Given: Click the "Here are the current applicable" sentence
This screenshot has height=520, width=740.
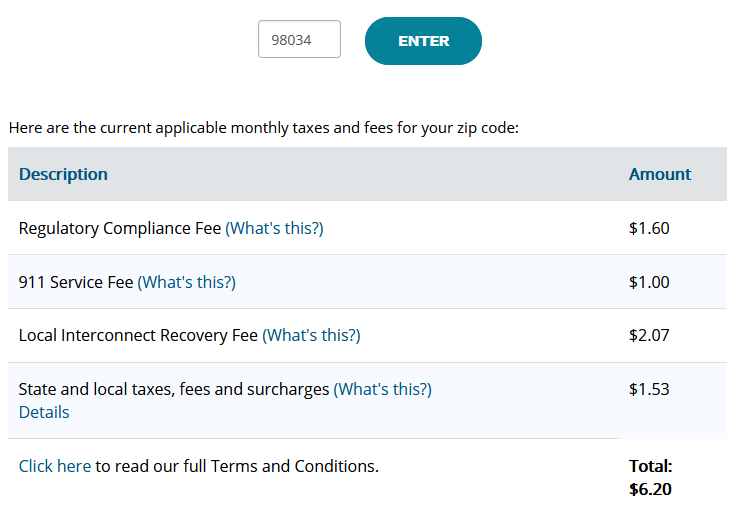Looking at the screenshot, I should (x=263, y=128).
